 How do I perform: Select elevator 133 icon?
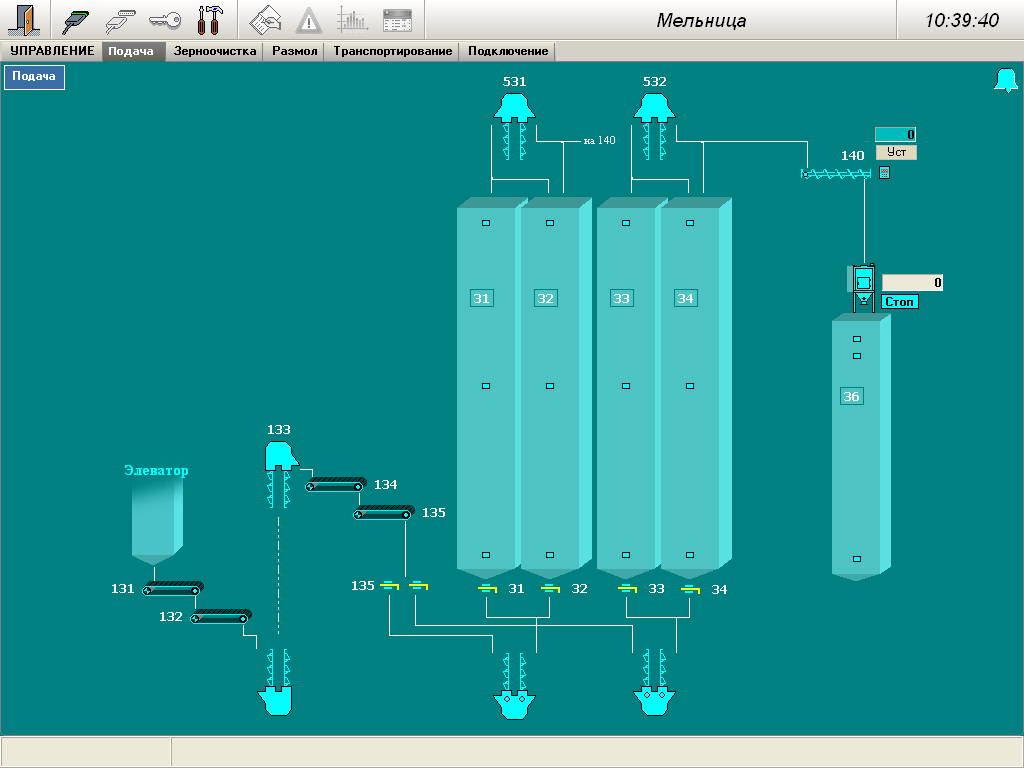pyautogui.click(x=279, y=457)
